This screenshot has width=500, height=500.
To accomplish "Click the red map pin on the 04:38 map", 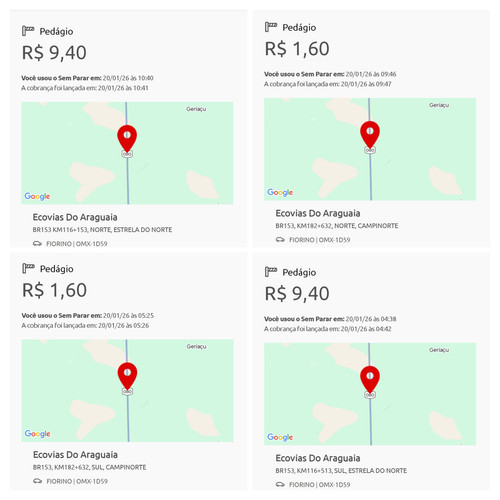I will (x=370, y=380).
